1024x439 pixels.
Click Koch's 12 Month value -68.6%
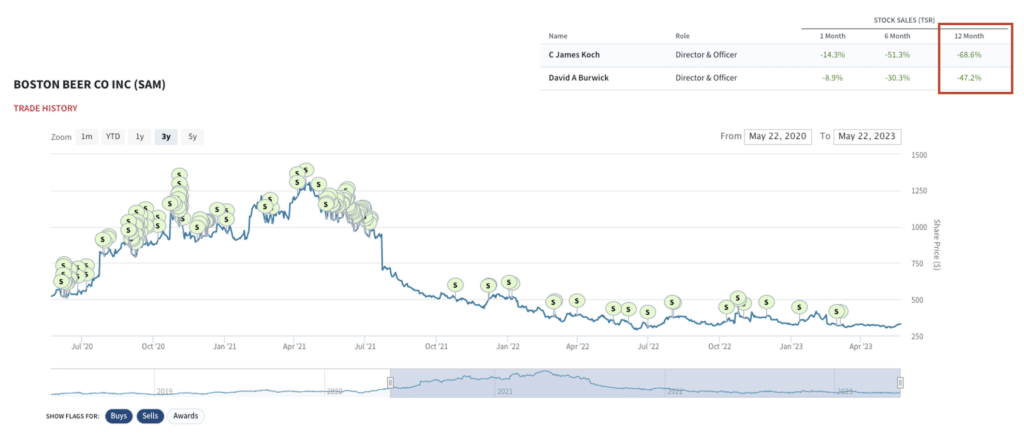pyautogui.click(x=970, y=55)
